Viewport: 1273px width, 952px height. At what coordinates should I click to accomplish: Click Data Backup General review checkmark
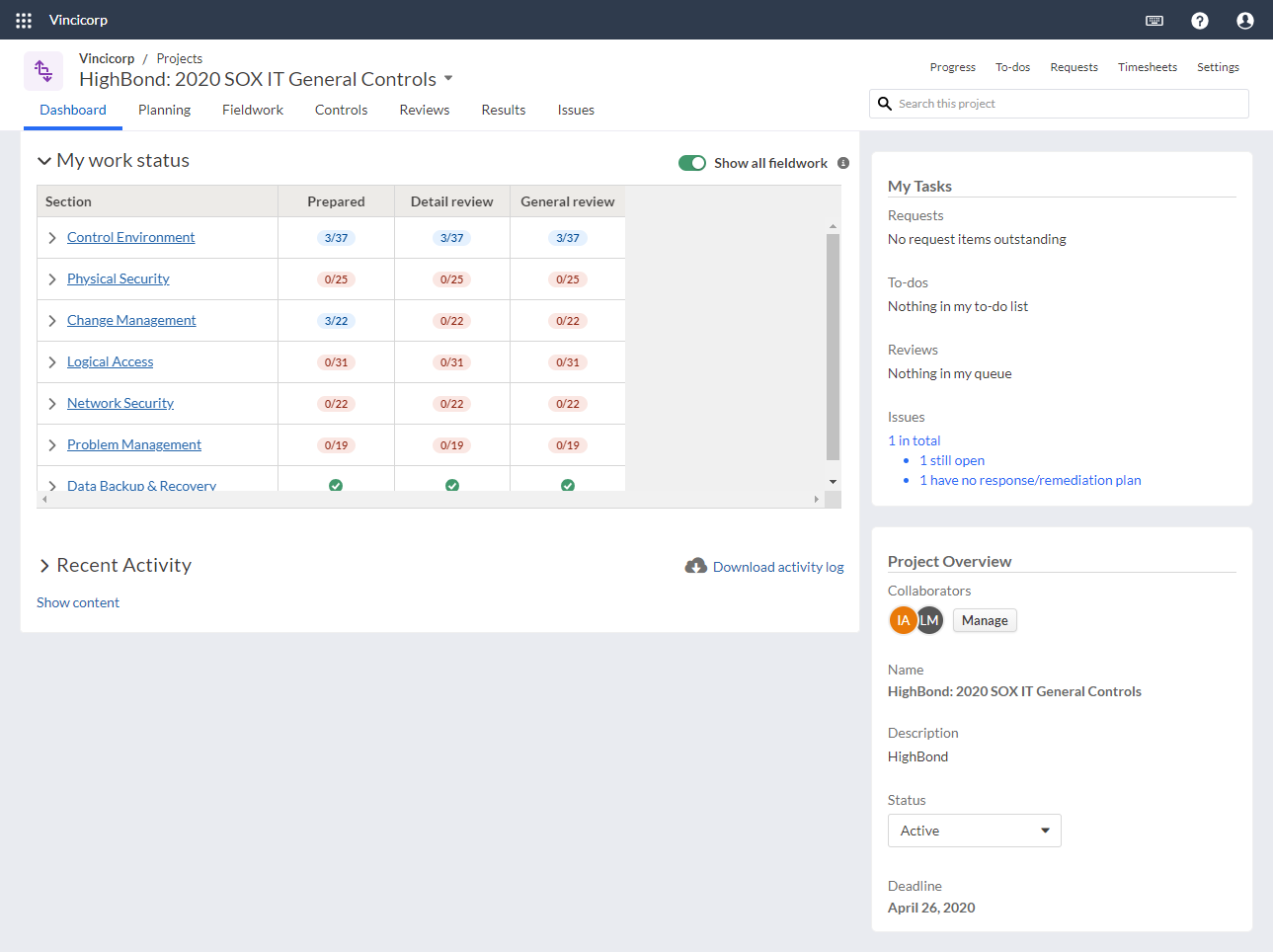pos(568,485)
